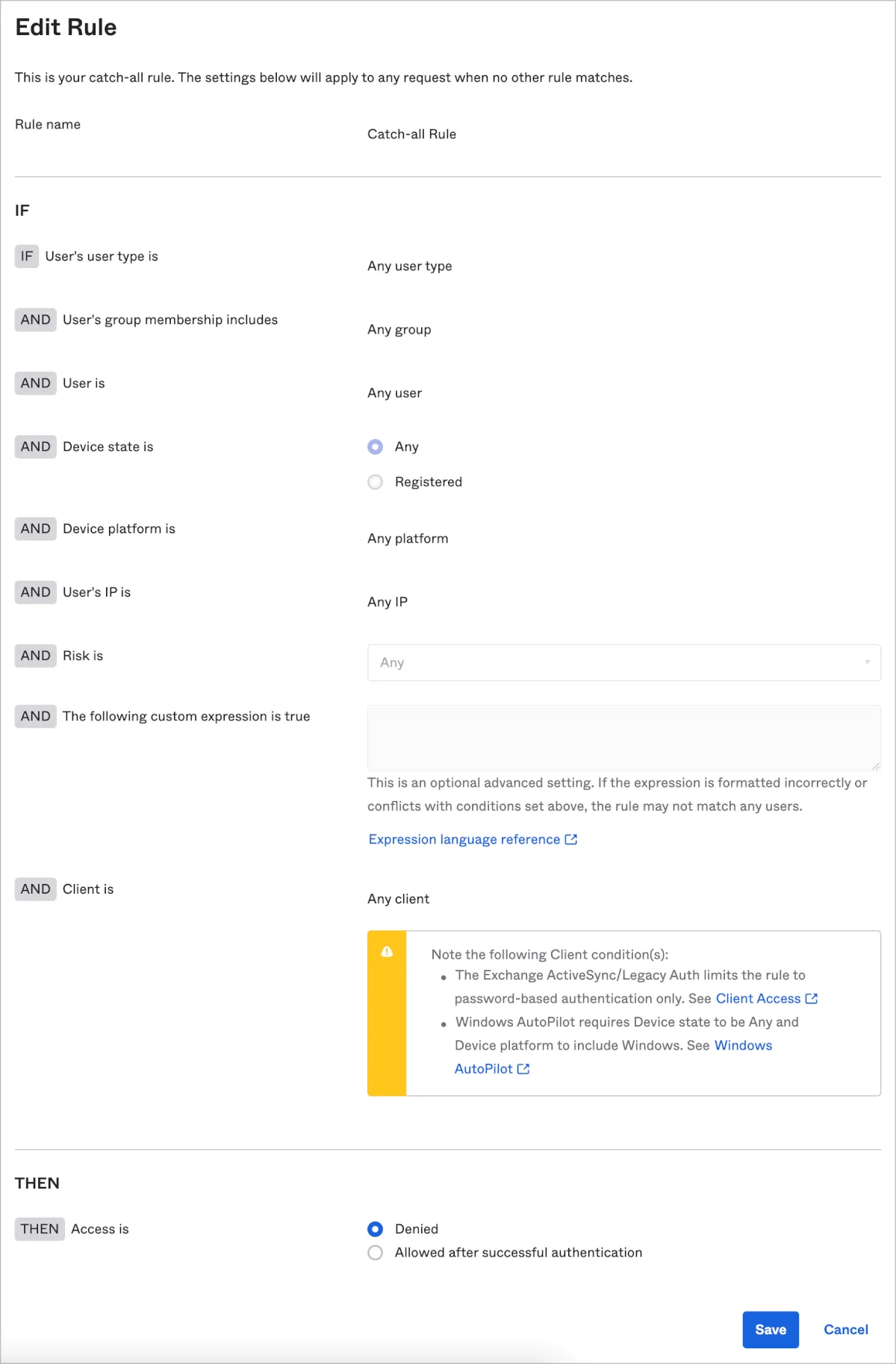Click external-link icon after AutoPilot
Screen dimensions: 896x1364
coord(523,1068)
